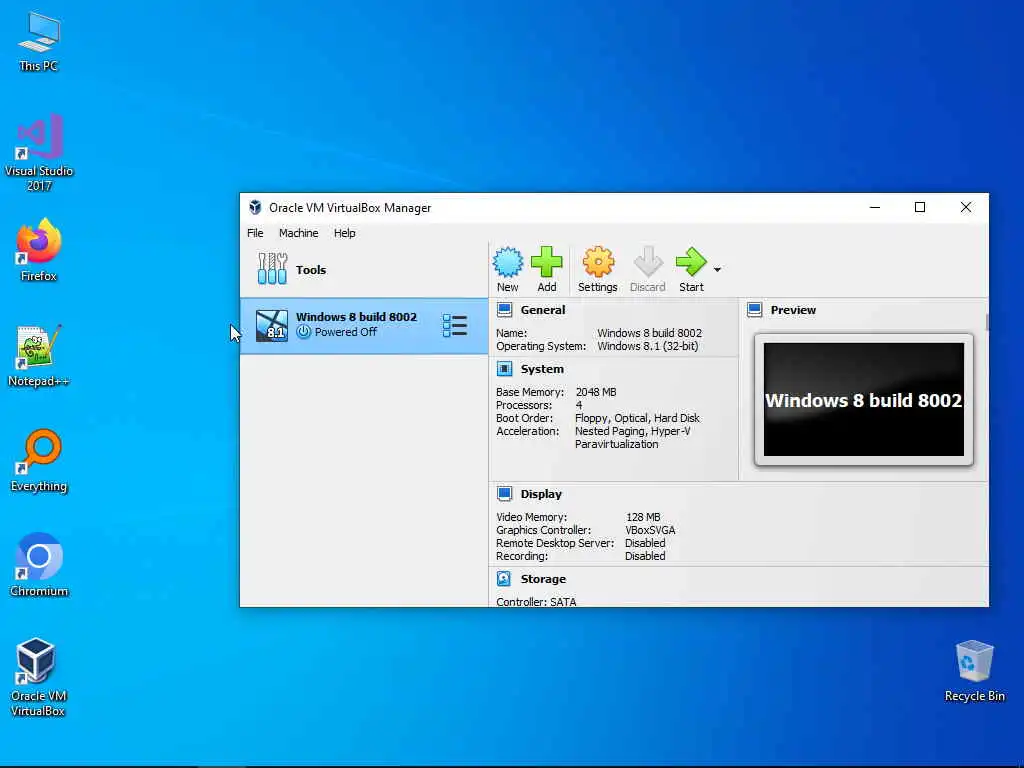Open the Machine menu
1024x768 pixels.
298,233
